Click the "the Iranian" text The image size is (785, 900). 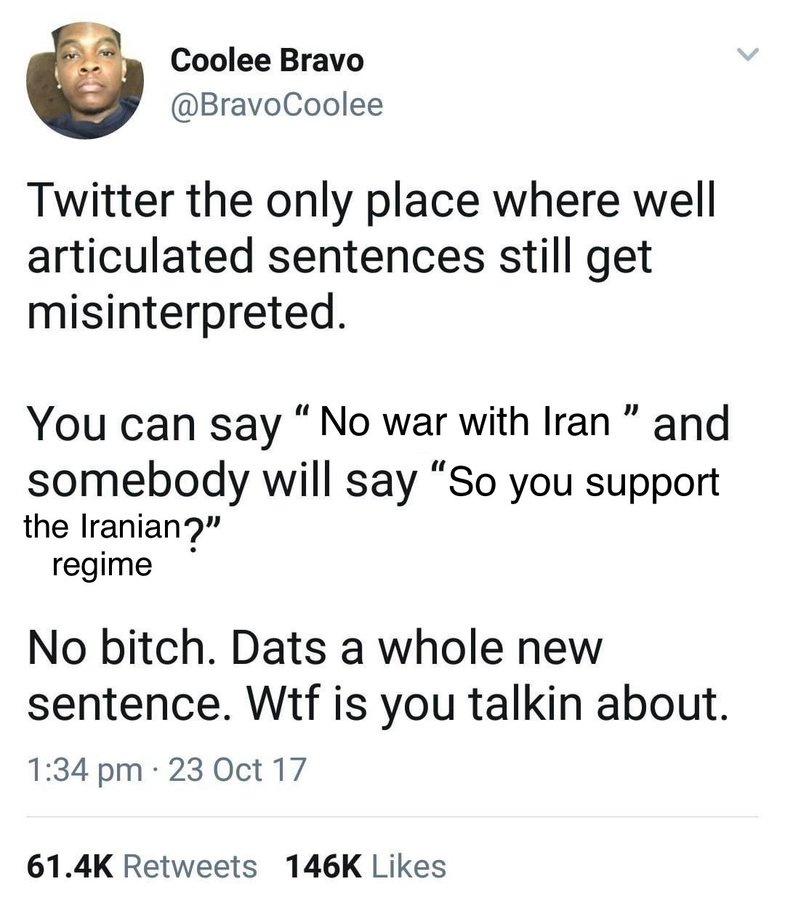(x=98, y=529)
